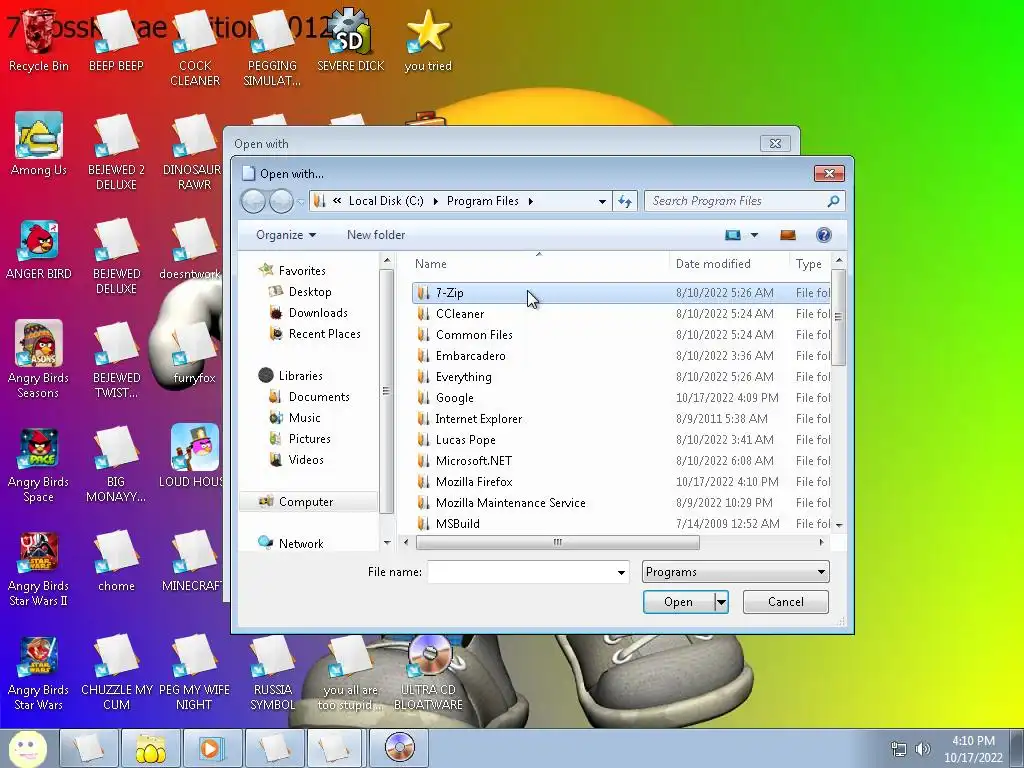Click Local Disk (C:) in the breadcrumb
Viewport: 1024px width, 768px height.
pos(386,201)
